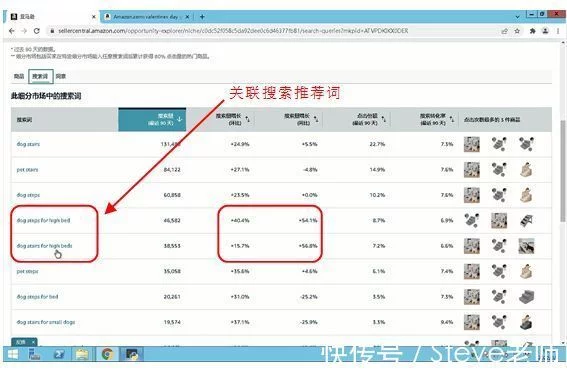Open 'dog steps for bed' term
This screenshot has width=567, height=373.
click(37, 297)
